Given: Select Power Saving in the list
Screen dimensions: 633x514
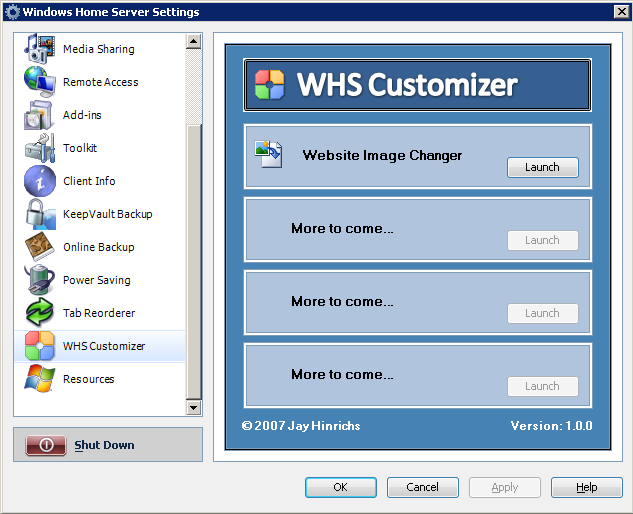Looking at the screenshot, I should [97, 280].
